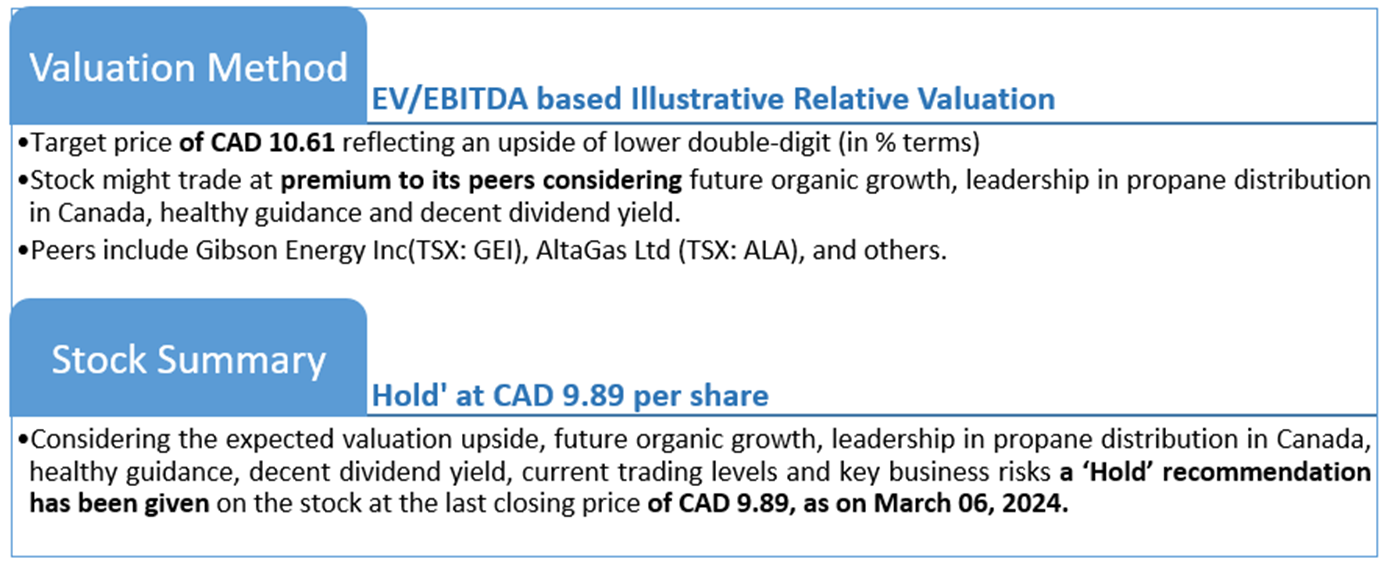This screenshot has height=573, width=1389.
Task: Click the bold "of CAD 10.61" target price
Action: coord(261,143)
